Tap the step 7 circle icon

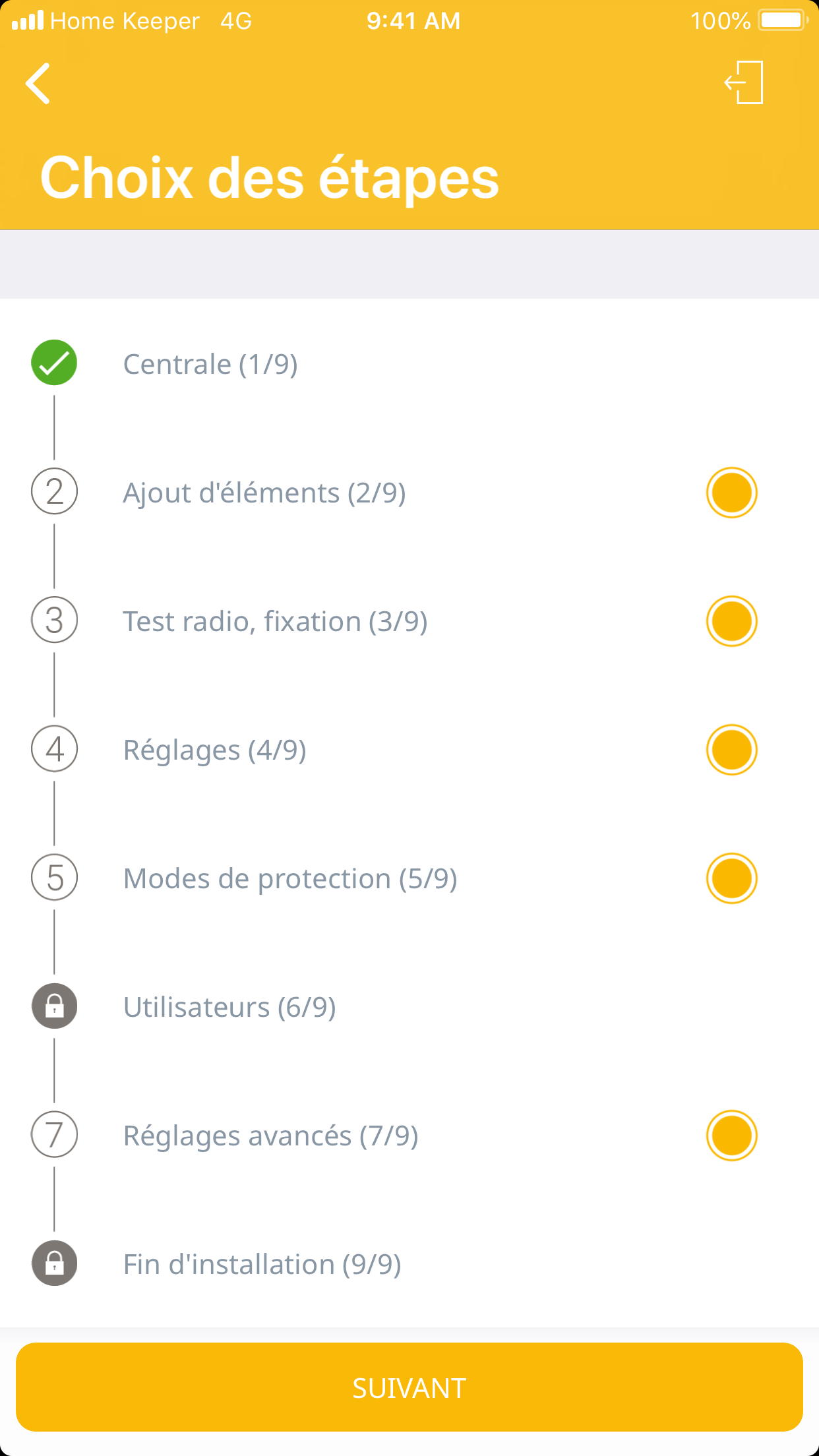tap(55, 1134)
